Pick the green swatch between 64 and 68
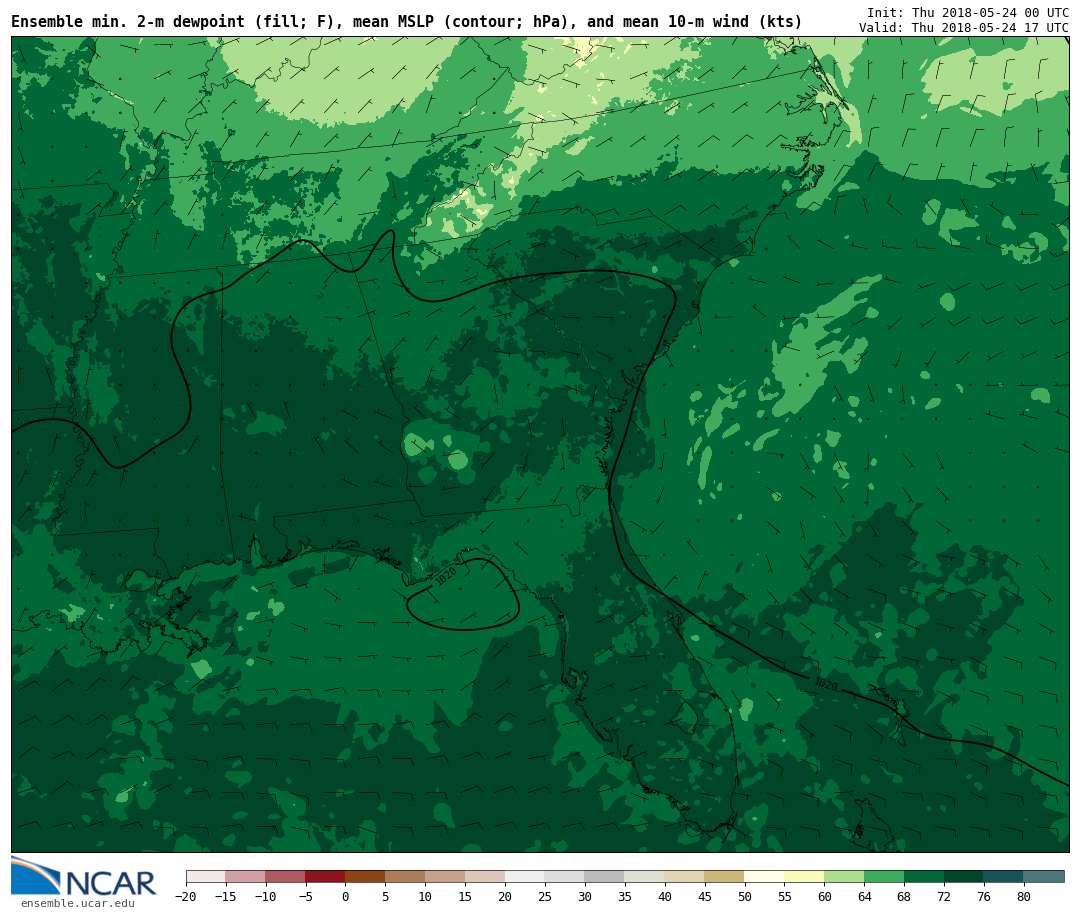This screenshot has width=1080, height=915. 884,877
